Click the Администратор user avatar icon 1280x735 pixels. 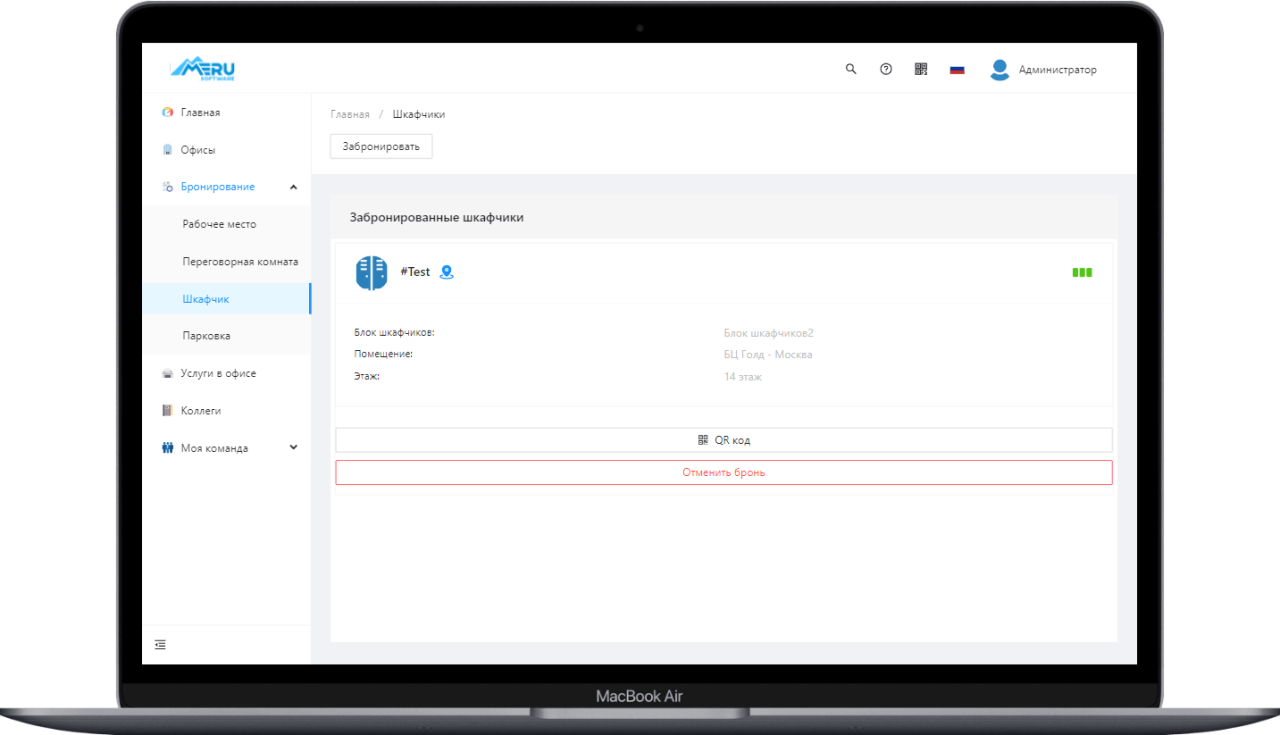[x=999, y=70]
